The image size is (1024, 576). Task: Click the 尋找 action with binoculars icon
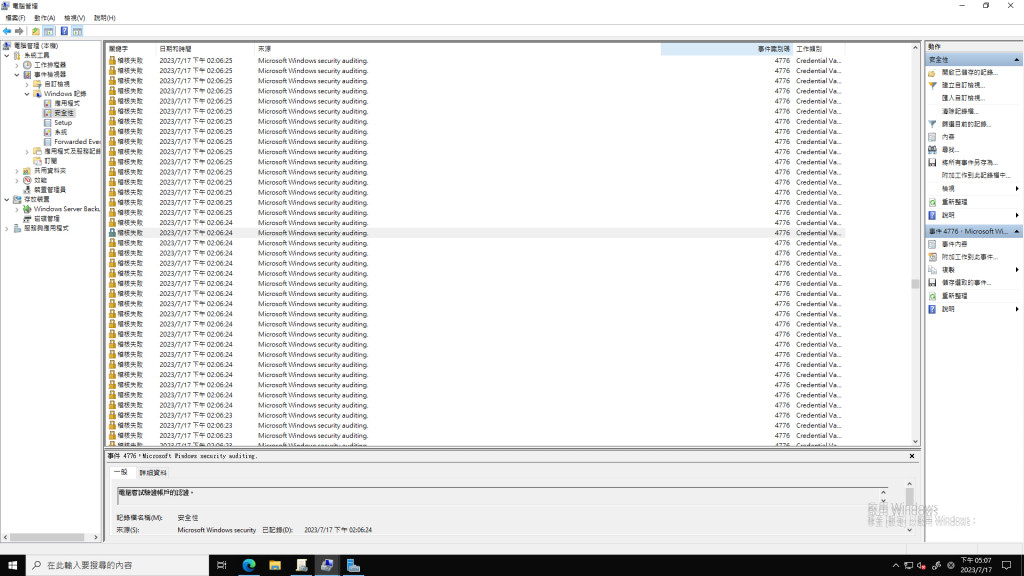(x=950, y=150)
